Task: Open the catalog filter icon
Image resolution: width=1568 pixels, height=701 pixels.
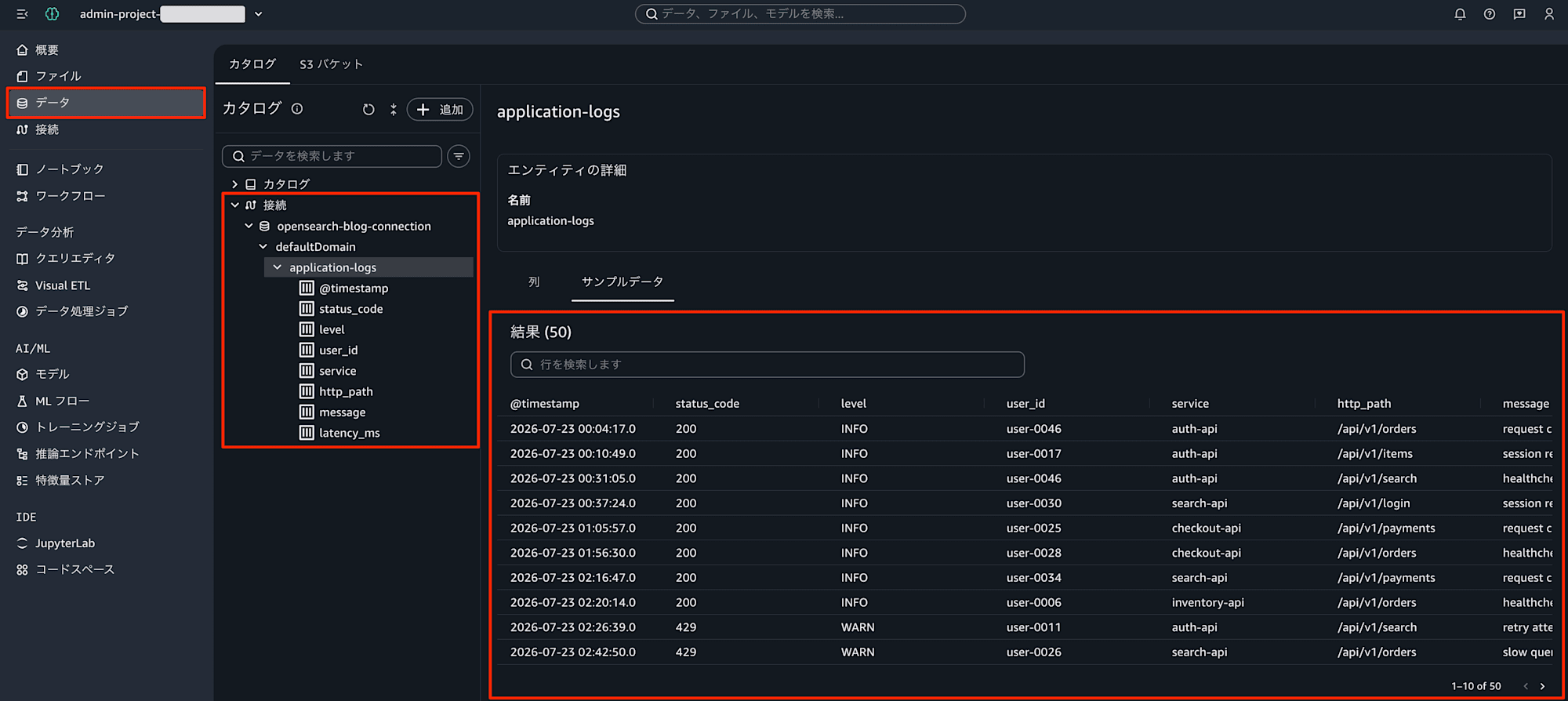Action: point(459,156)
